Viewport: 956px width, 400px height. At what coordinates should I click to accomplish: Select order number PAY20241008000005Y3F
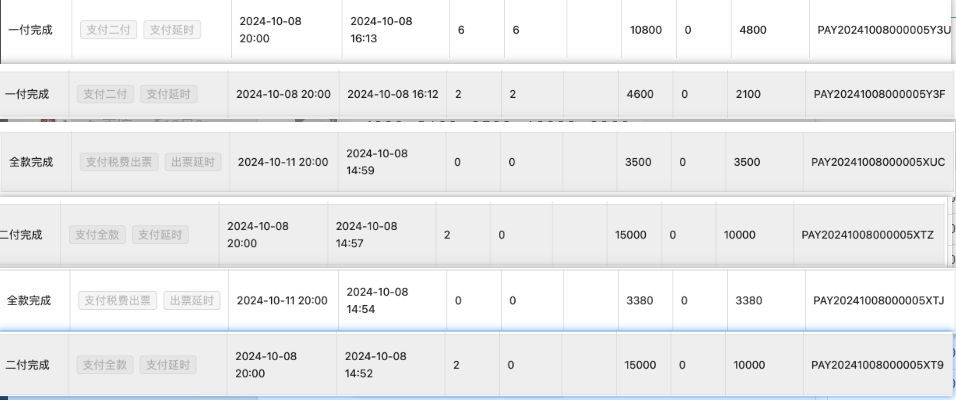879,94
